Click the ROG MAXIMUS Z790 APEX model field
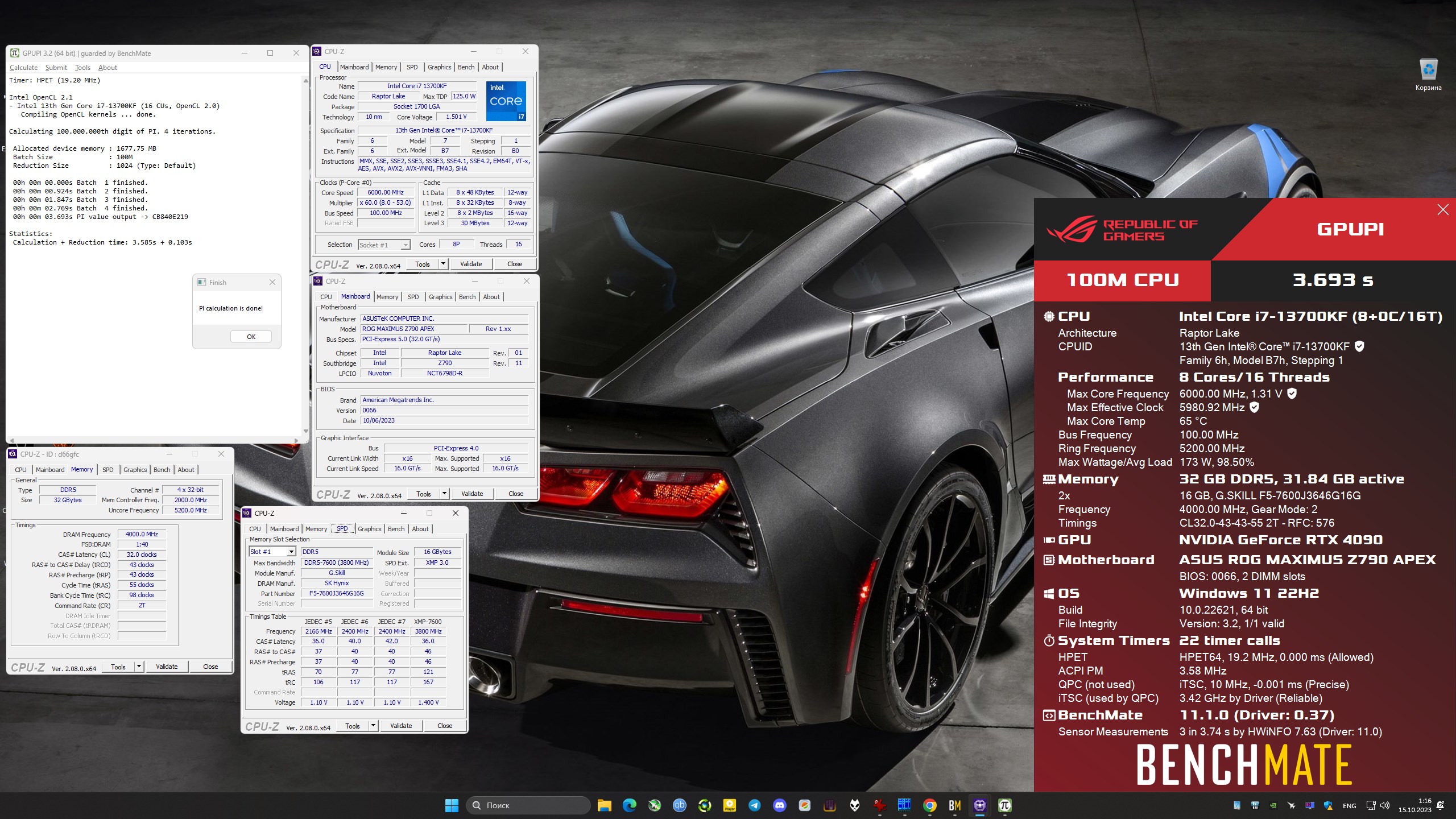1456x819 pixels. tap(414, 329)
